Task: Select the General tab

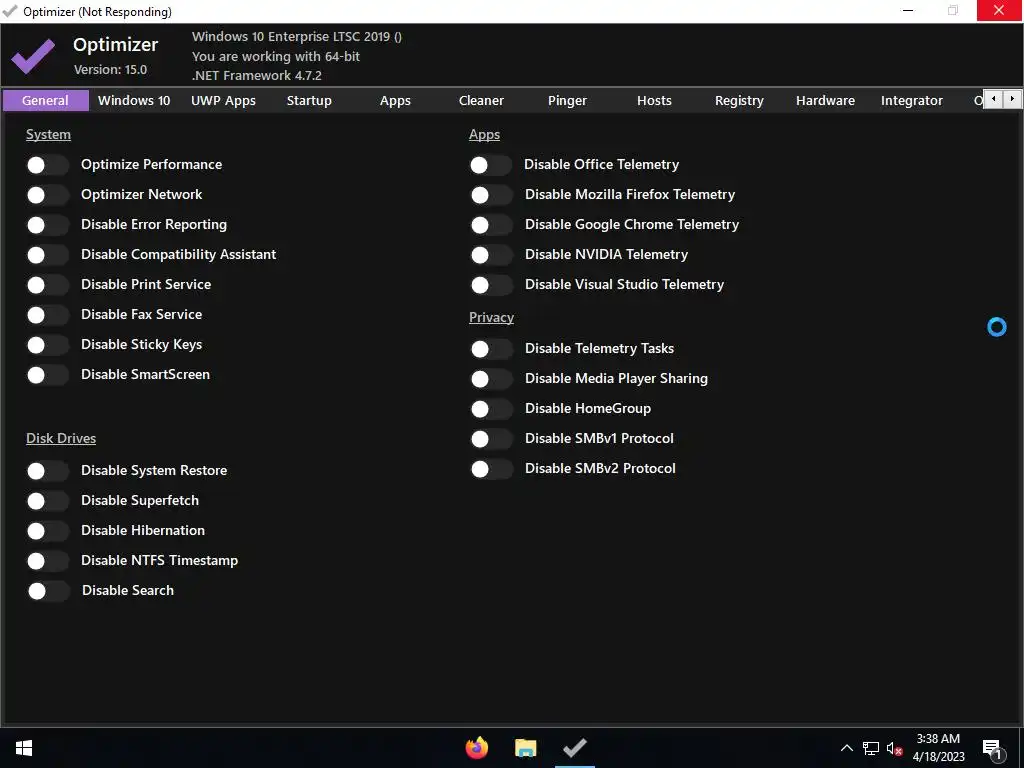Action: click(x=46, y=101)
